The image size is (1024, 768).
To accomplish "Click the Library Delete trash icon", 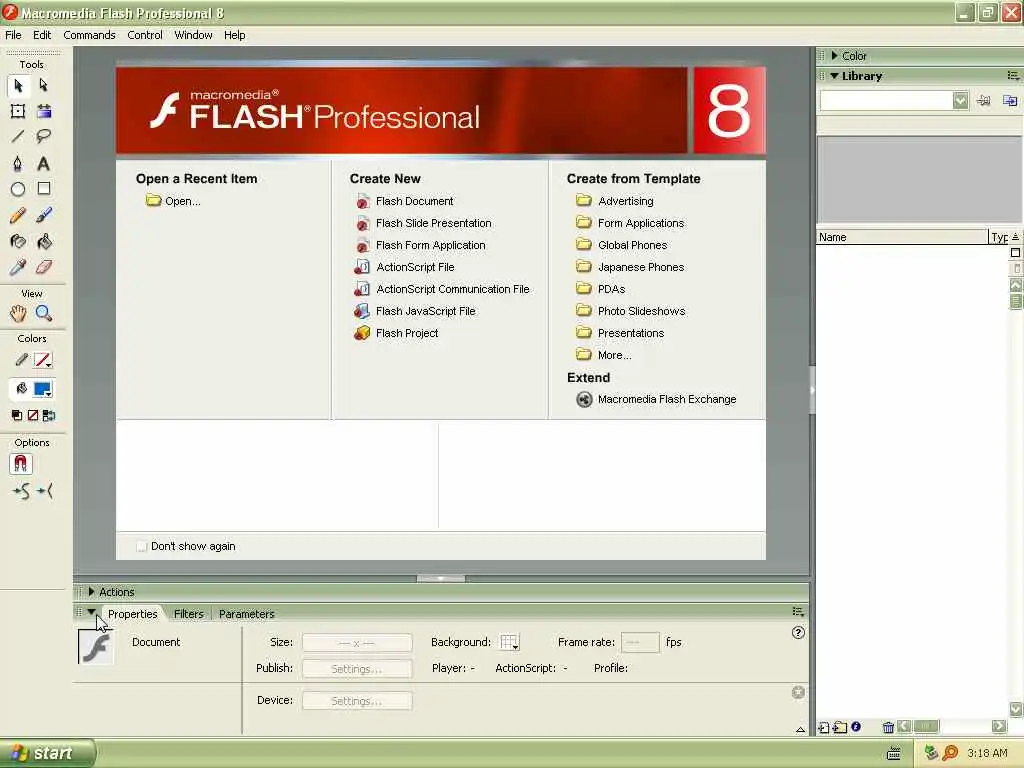I will click(x=888, y=728).
